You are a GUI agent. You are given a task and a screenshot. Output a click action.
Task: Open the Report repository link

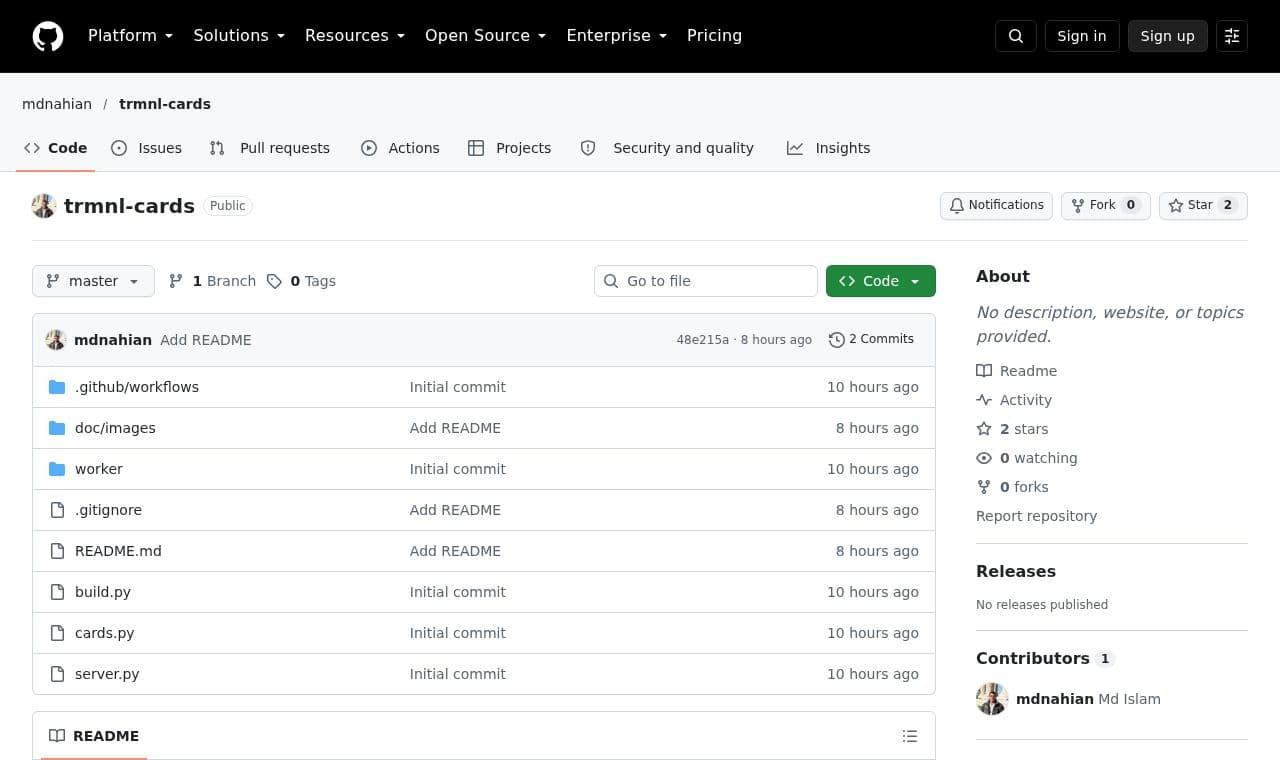tap(1036, 516)
